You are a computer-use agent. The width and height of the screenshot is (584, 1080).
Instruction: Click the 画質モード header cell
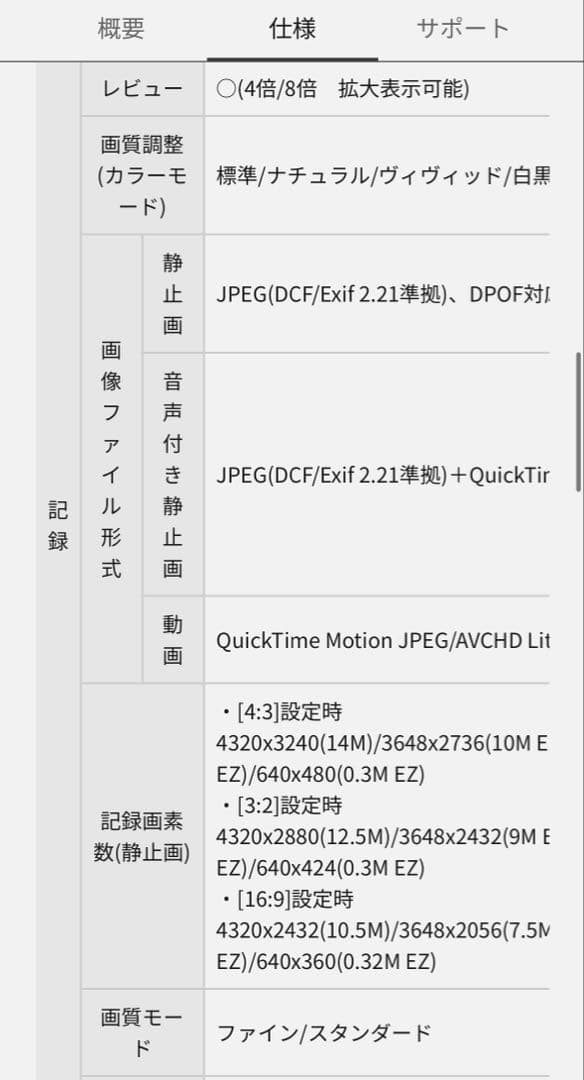click(143, 1032)
